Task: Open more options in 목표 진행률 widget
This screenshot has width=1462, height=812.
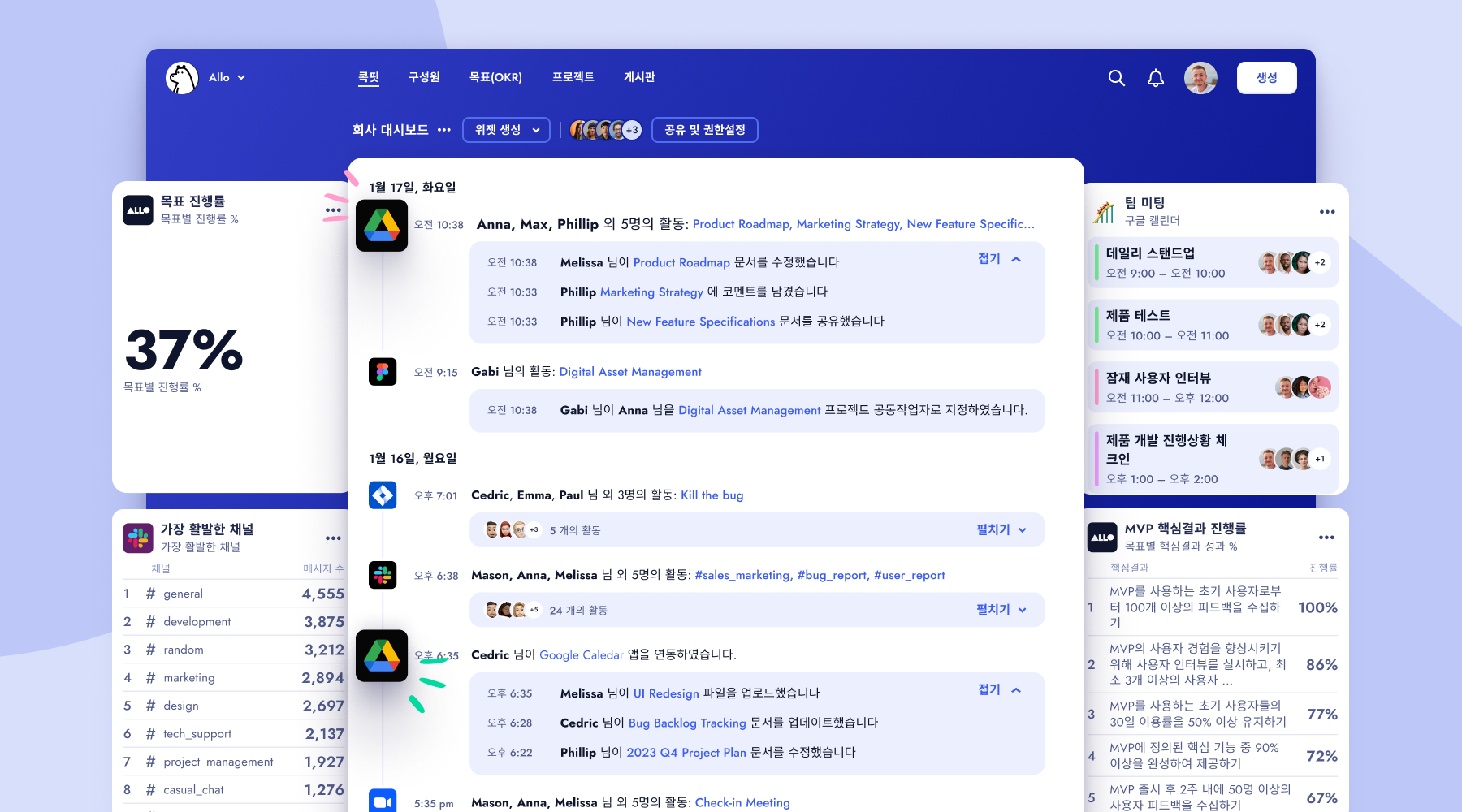Action: click(333, 210)
